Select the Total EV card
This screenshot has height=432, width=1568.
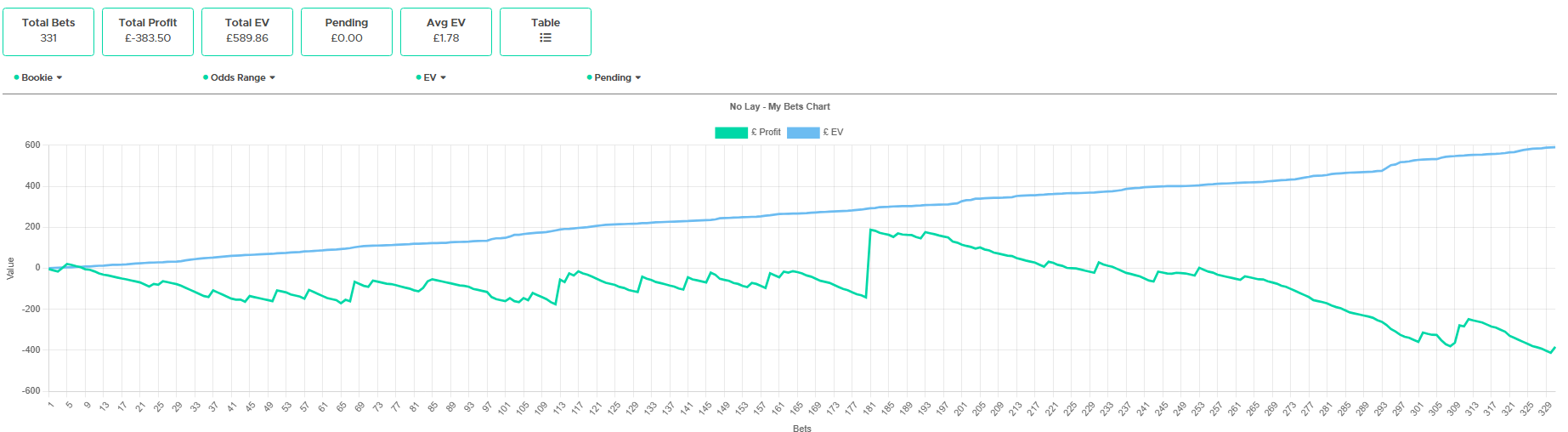click(247, 31)
